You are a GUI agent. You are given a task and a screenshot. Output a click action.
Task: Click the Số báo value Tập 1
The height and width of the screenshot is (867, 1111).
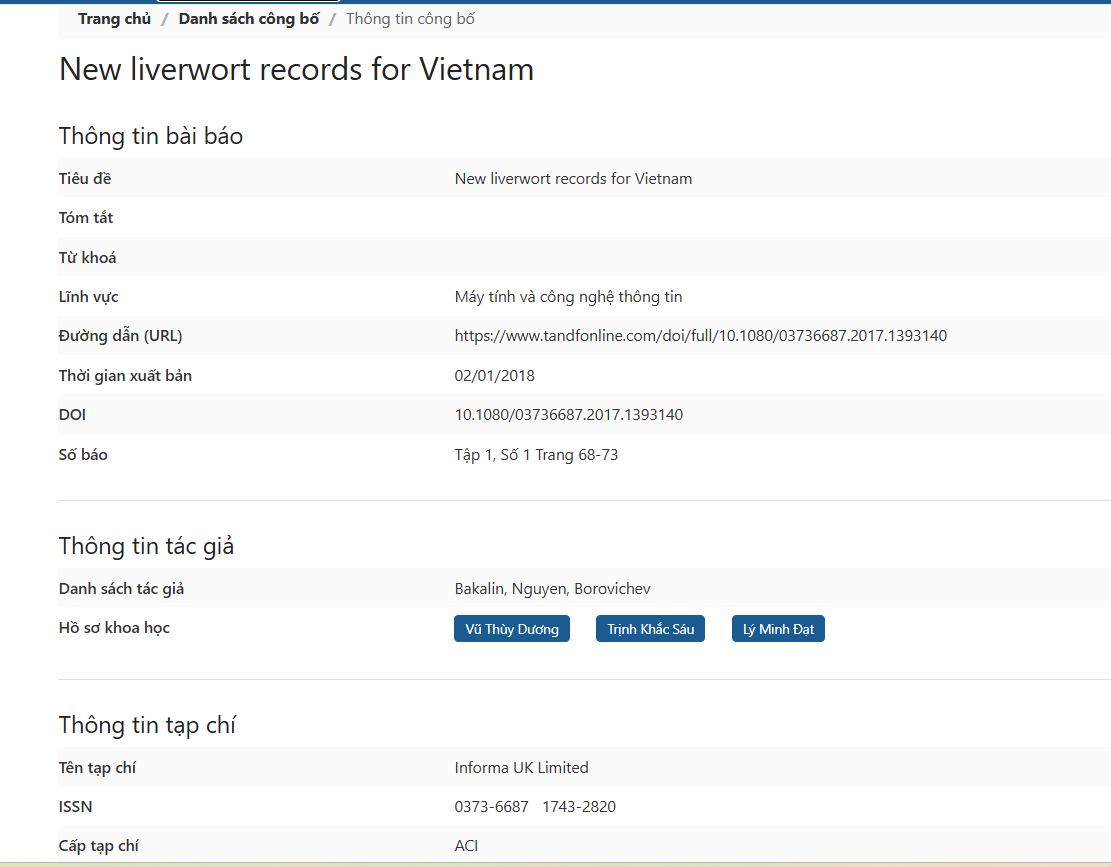[x=536, y=455]
